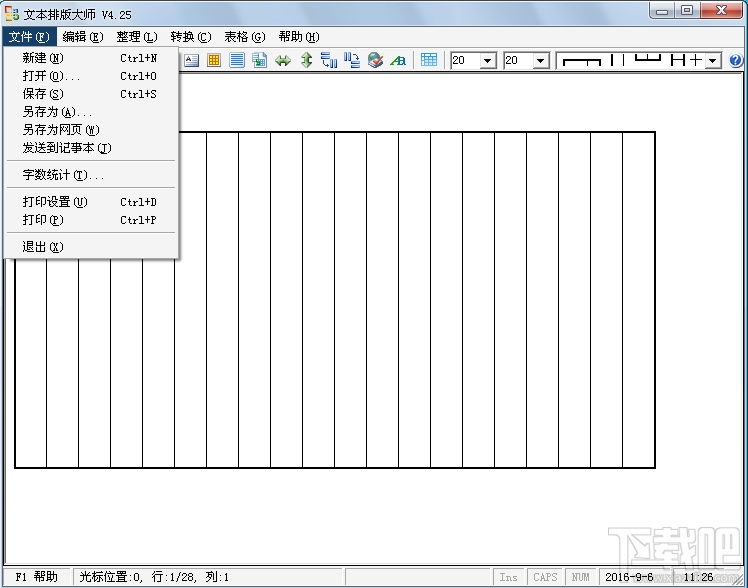Click the app icon in title bar
This screenshot has width=748, height=588.
tap(12, 14)
